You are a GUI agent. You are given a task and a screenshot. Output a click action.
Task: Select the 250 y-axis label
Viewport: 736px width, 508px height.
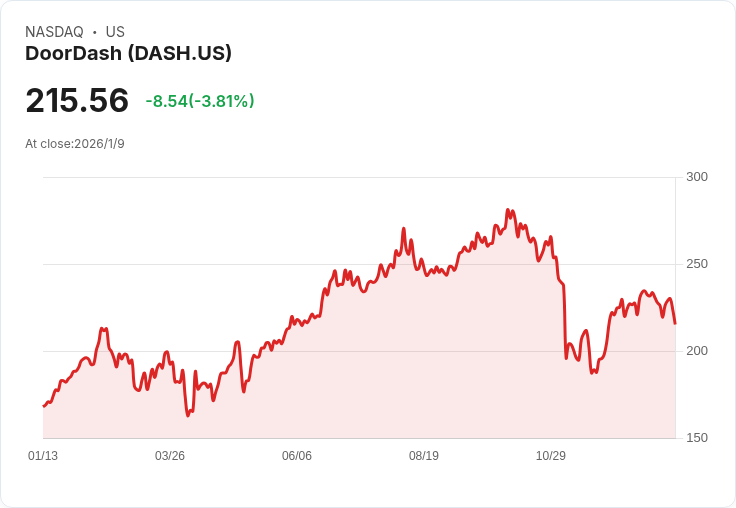697,264
